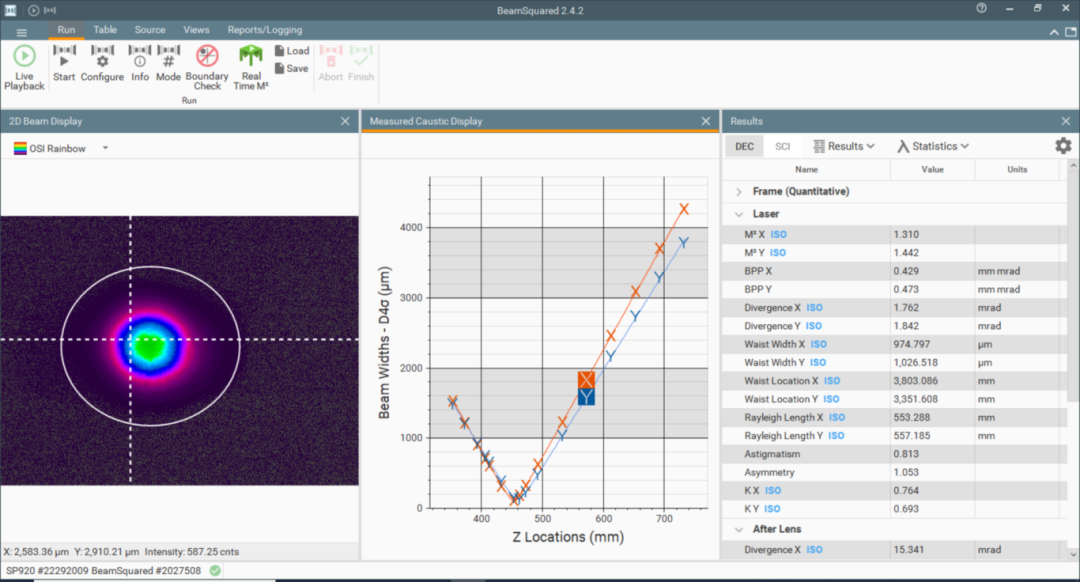Open the Views ribbon tab

tap(196, 30)
